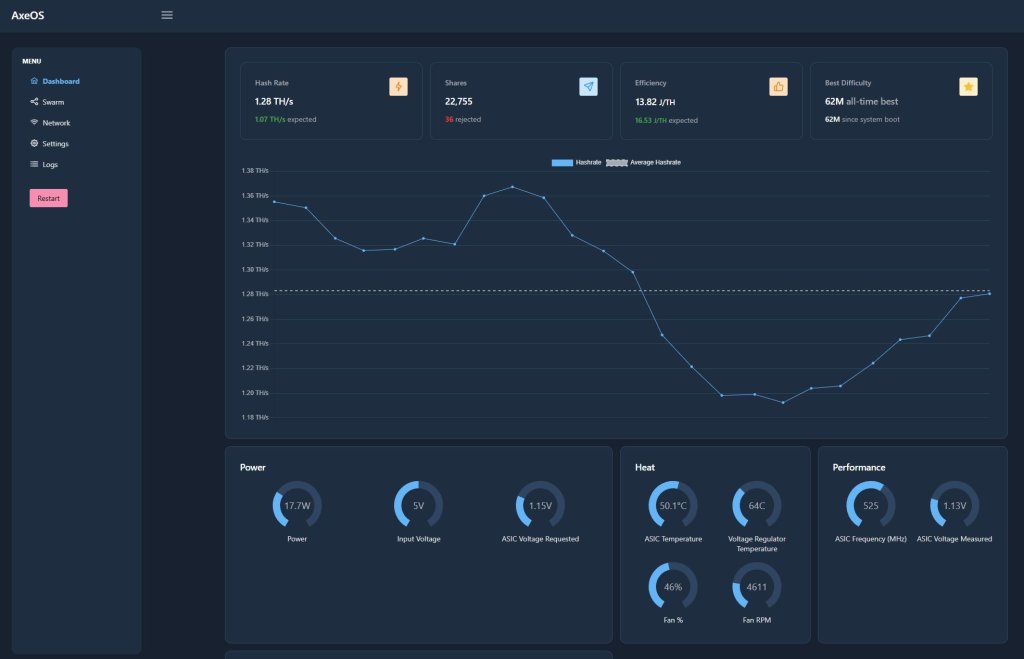This screenshot has height=659, width=1024.
Task: Click the home icon beside Dashboard
Action: click(x=34, y=81)
